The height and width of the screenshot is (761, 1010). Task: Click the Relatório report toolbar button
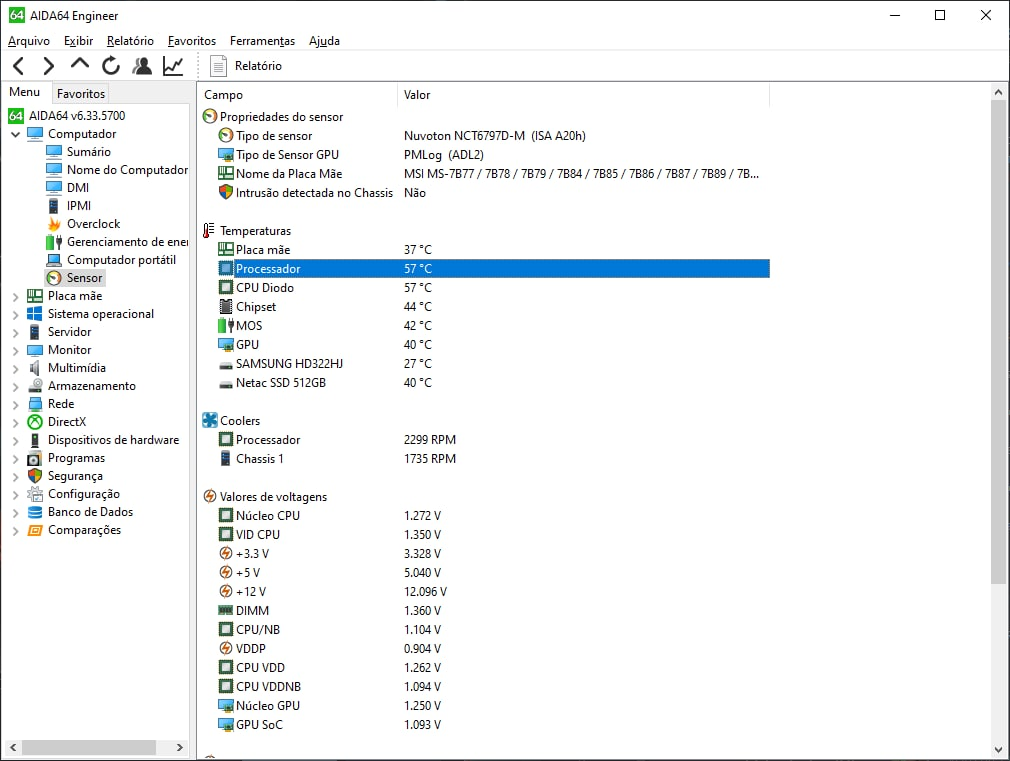pyautogui.click(x=246, y=66)
